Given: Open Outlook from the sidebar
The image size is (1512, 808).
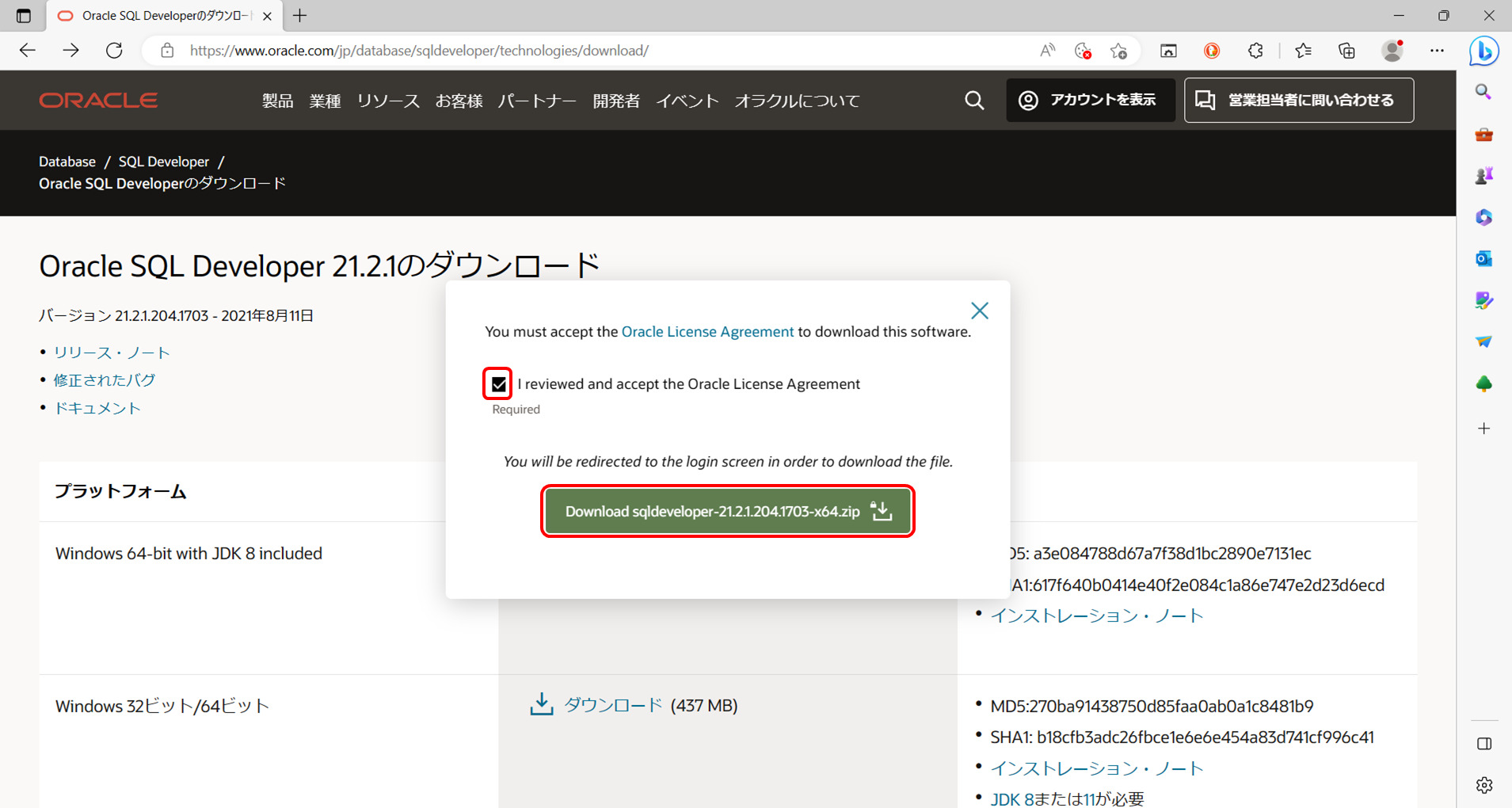Looking at the screenshot, I should click(x=1483, y=258).
